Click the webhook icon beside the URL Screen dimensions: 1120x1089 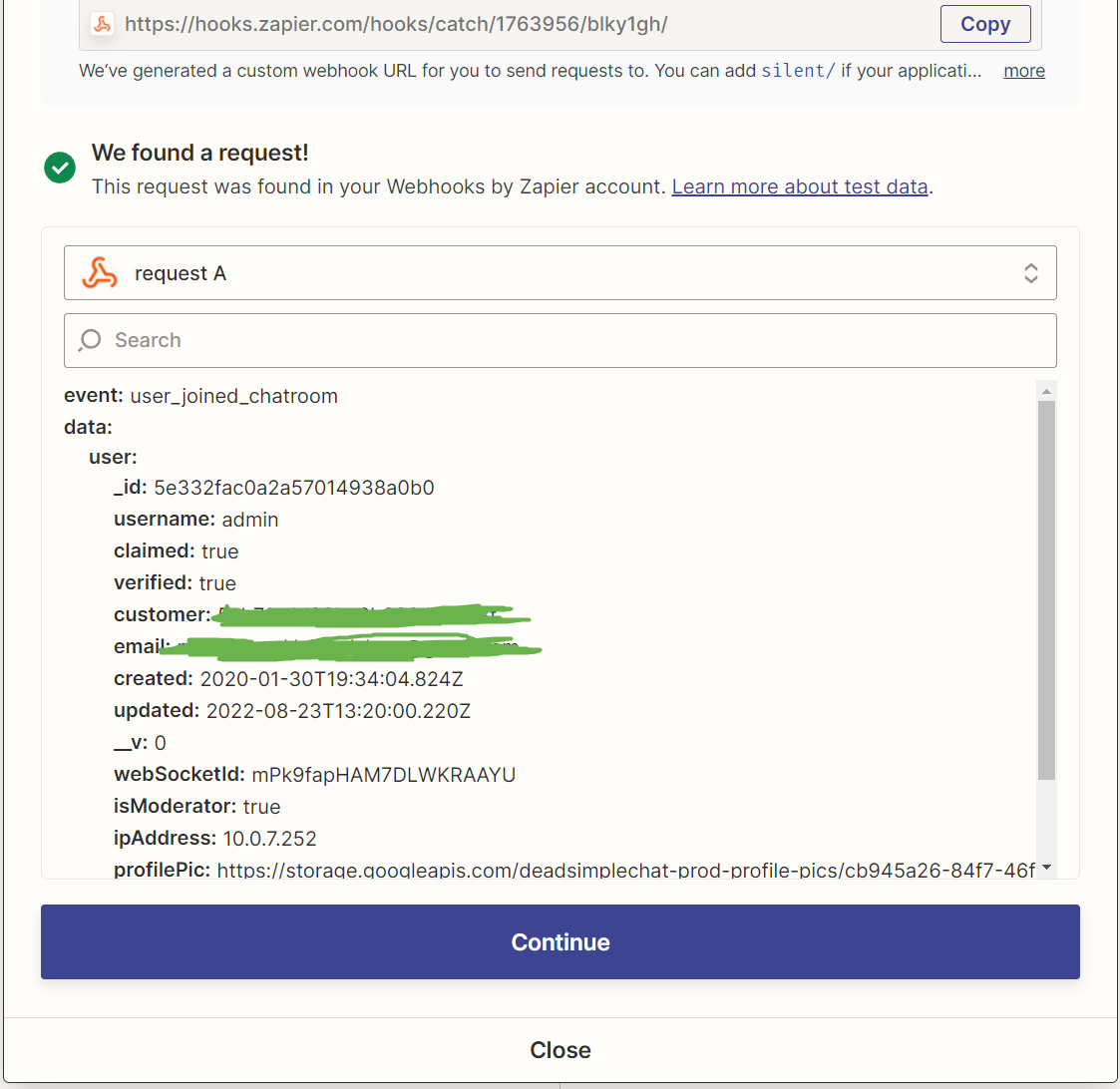(102, 24)
